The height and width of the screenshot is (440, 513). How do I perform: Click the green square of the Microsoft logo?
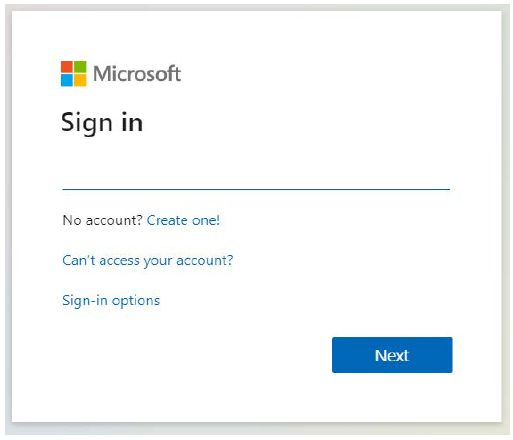[x=80, y=67]
